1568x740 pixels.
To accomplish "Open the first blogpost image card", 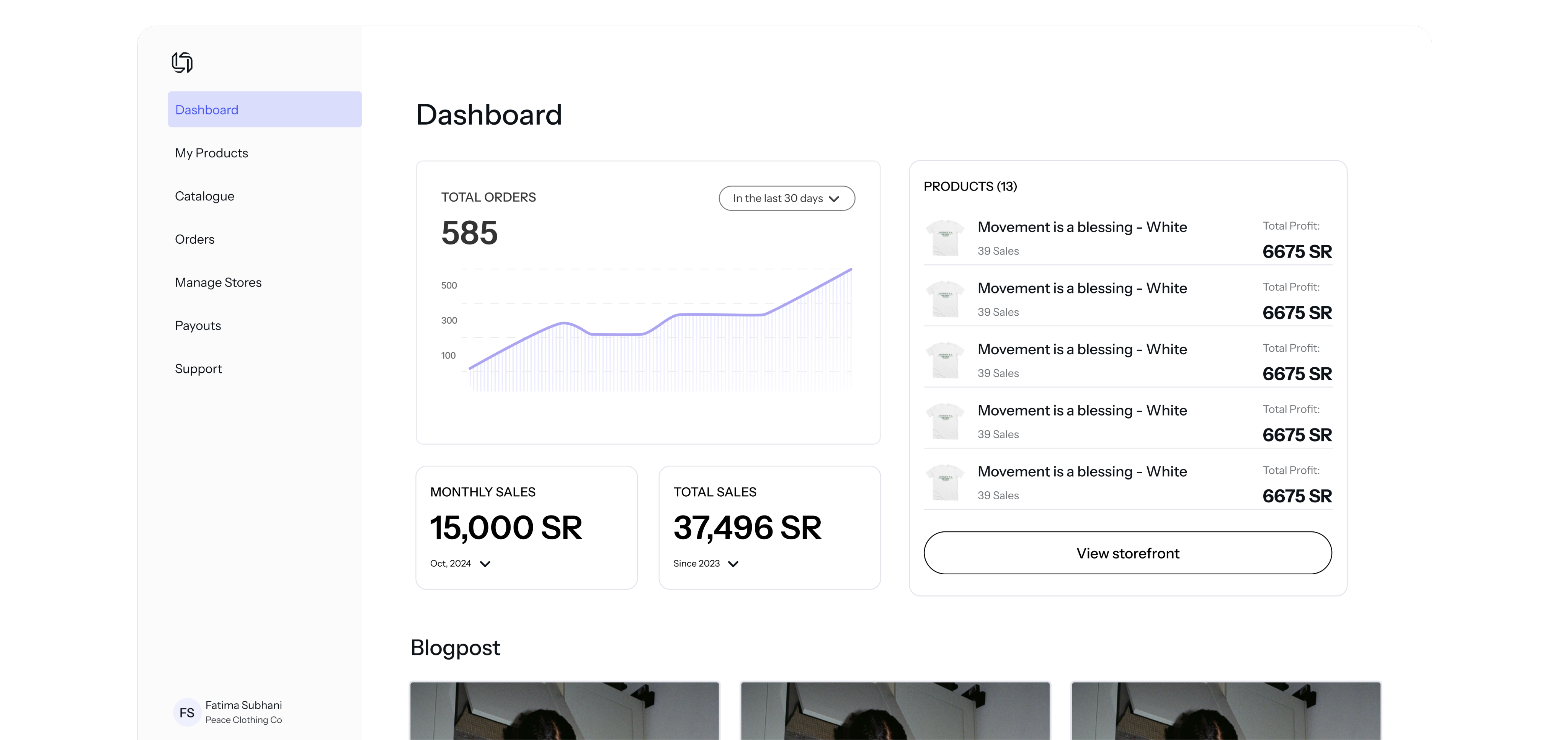I will 564,711.
